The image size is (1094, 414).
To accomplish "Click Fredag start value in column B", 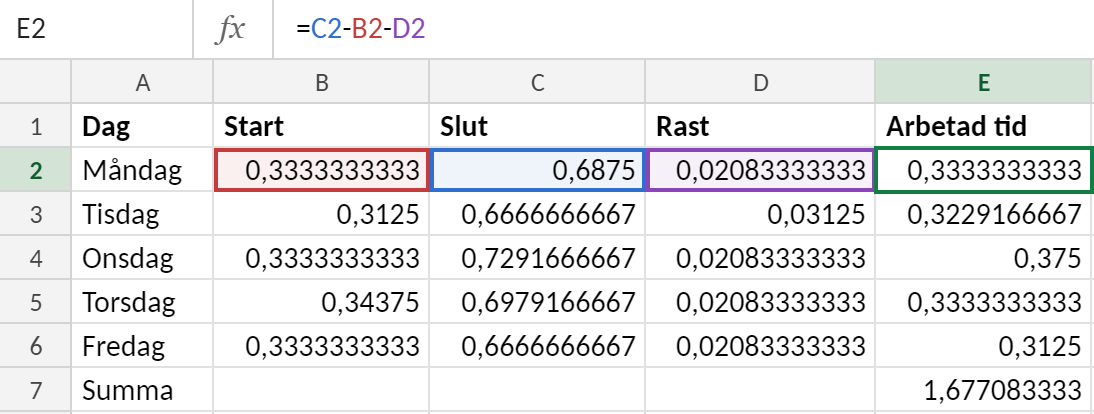I will (321, 346).
